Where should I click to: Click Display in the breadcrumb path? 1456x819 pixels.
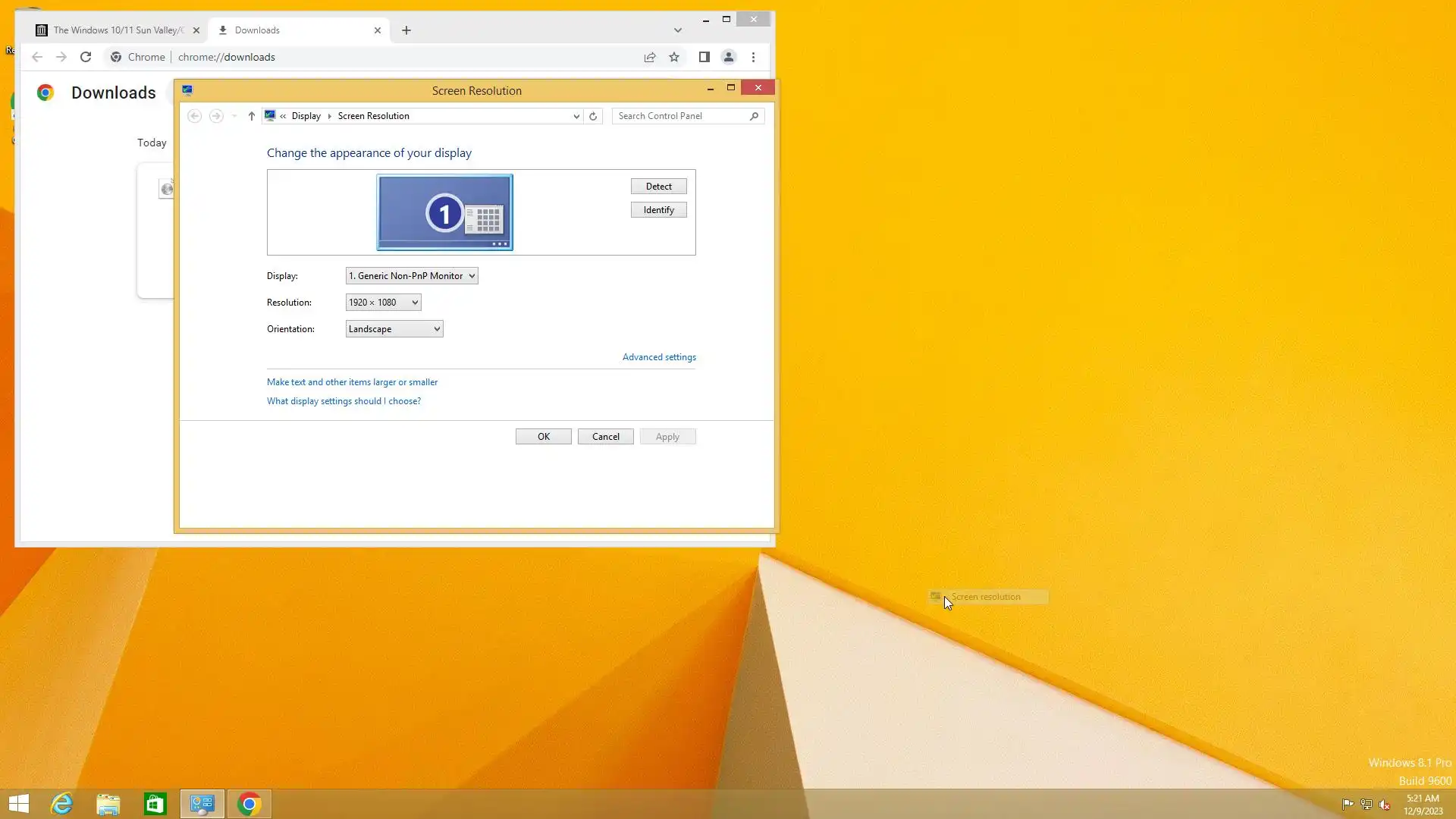306,116
